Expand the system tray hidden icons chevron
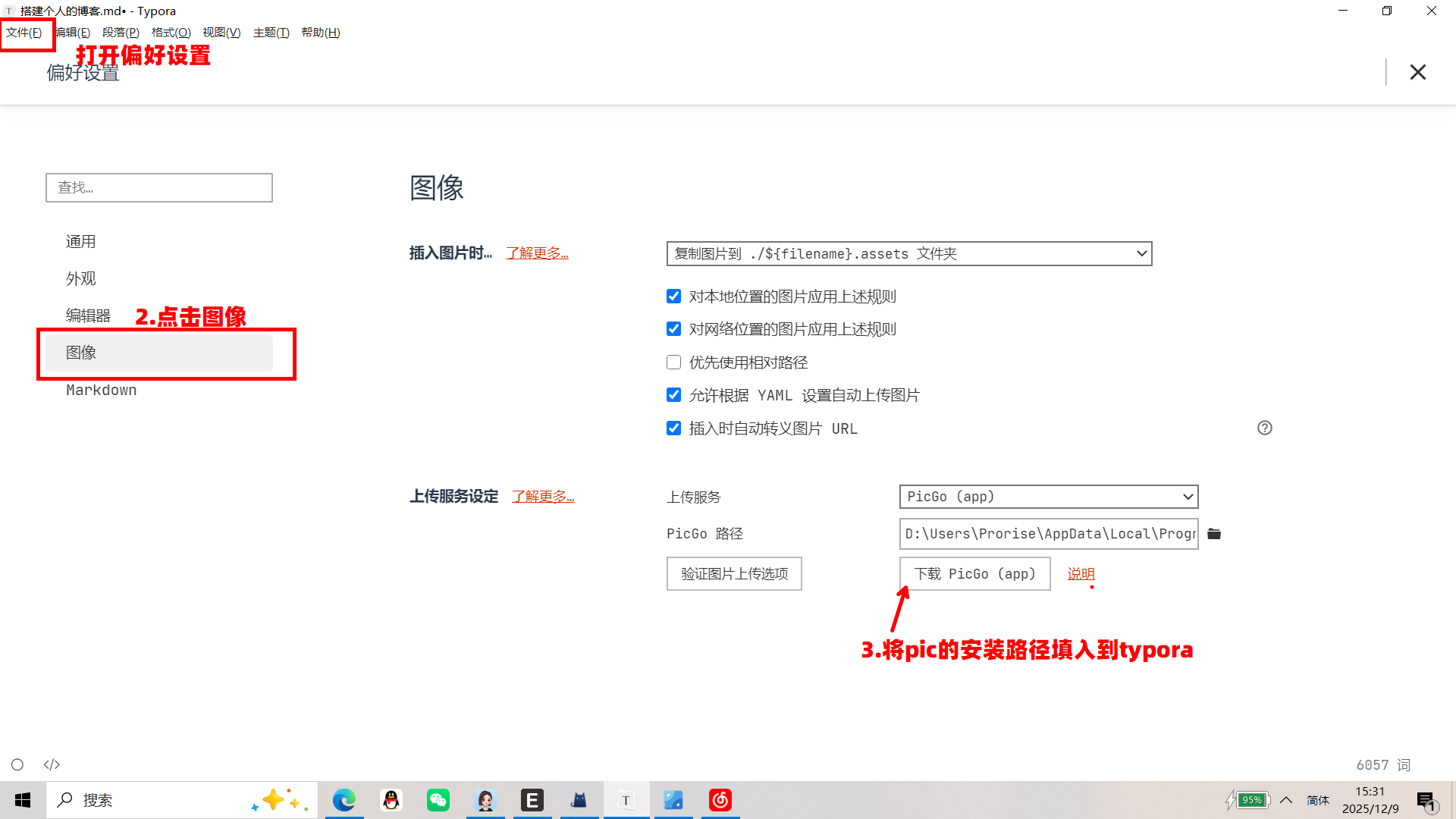Image resolution: width=1456 pixels, height=819 pixels. 1286,800
